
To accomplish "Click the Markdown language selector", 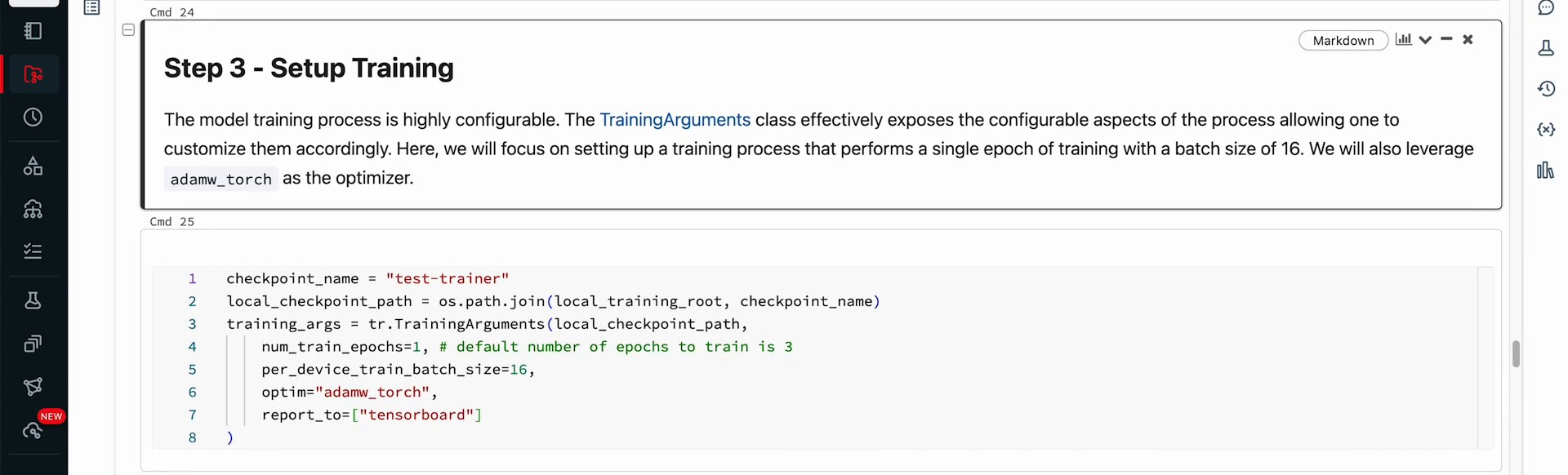I will 1343,41.
